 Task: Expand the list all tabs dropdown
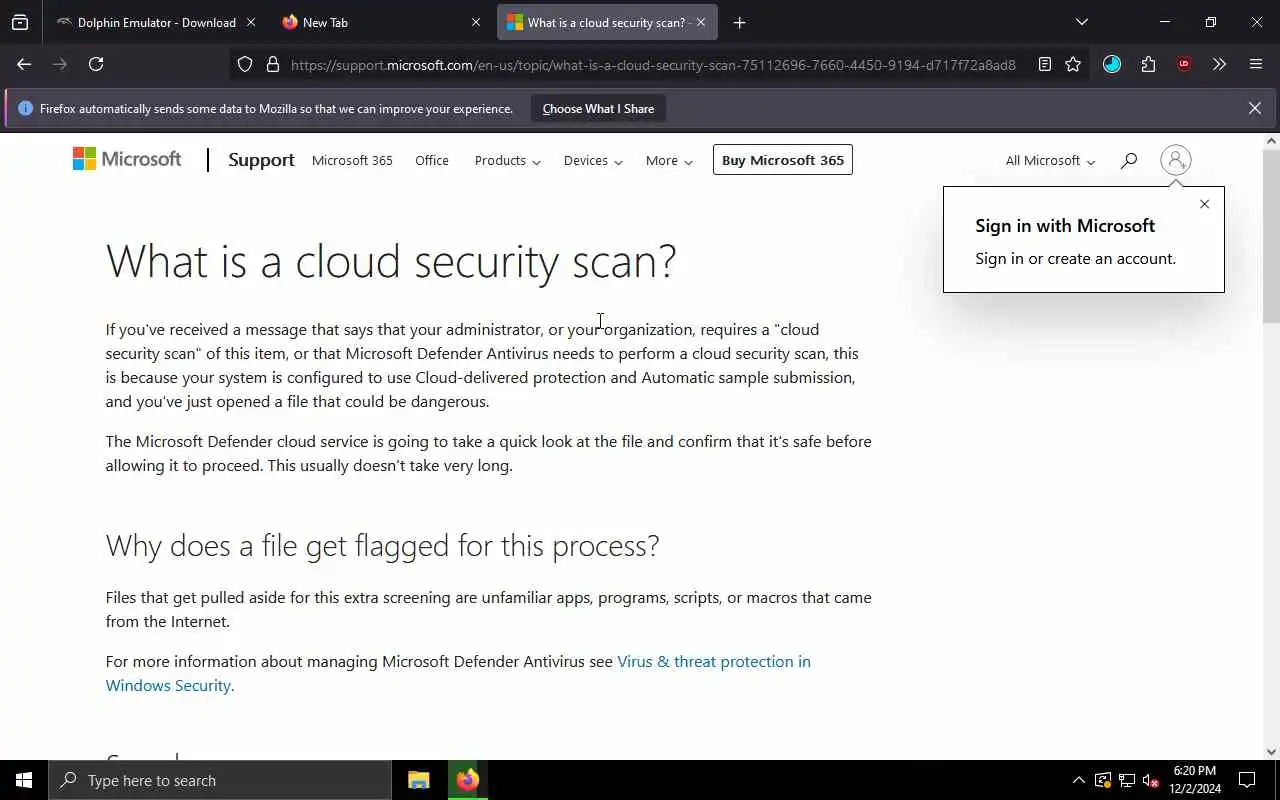point(1081,22)
